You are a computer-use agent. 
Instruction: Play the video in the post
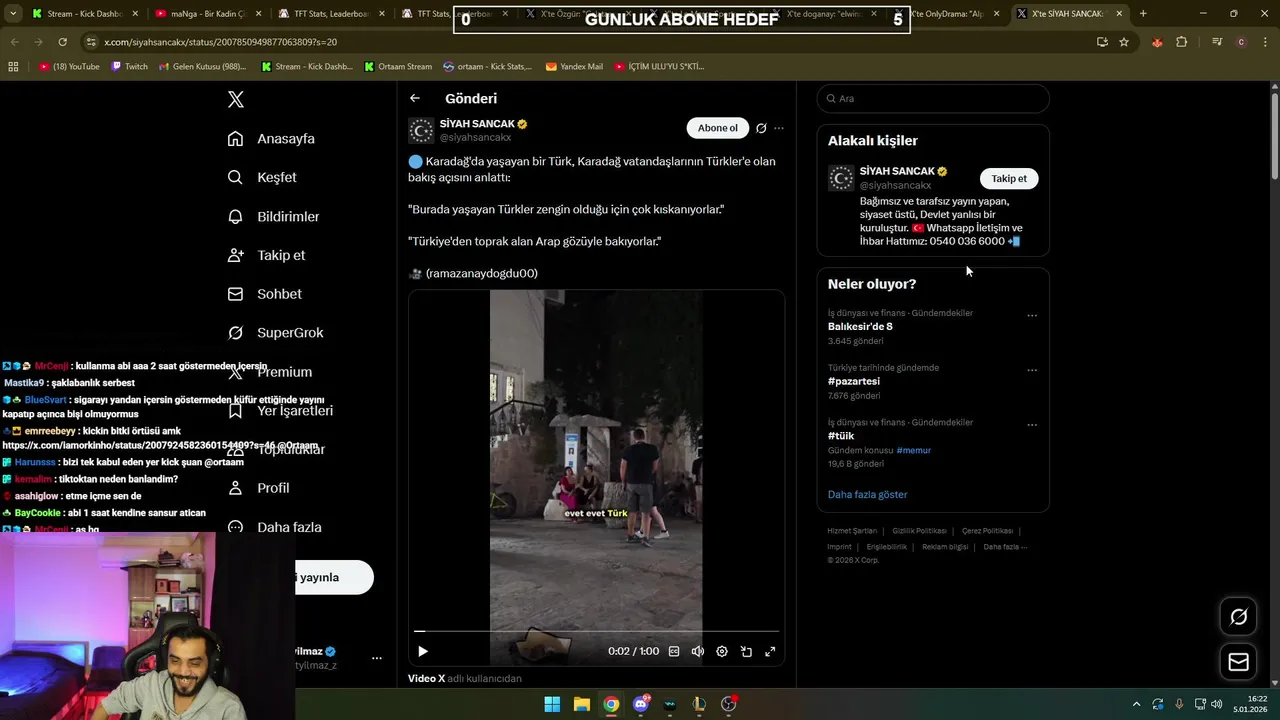(423, 651)
